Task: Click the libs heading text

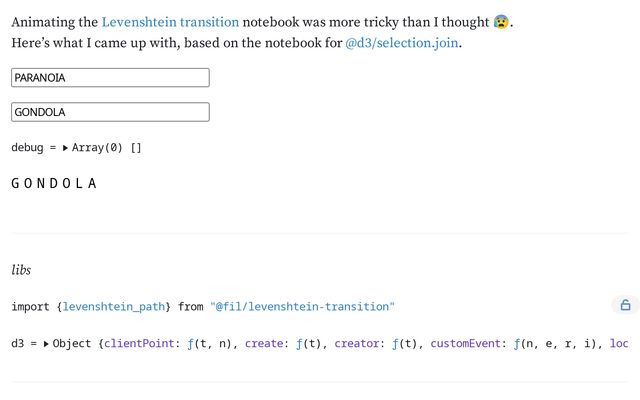Action: click(21, 270)
